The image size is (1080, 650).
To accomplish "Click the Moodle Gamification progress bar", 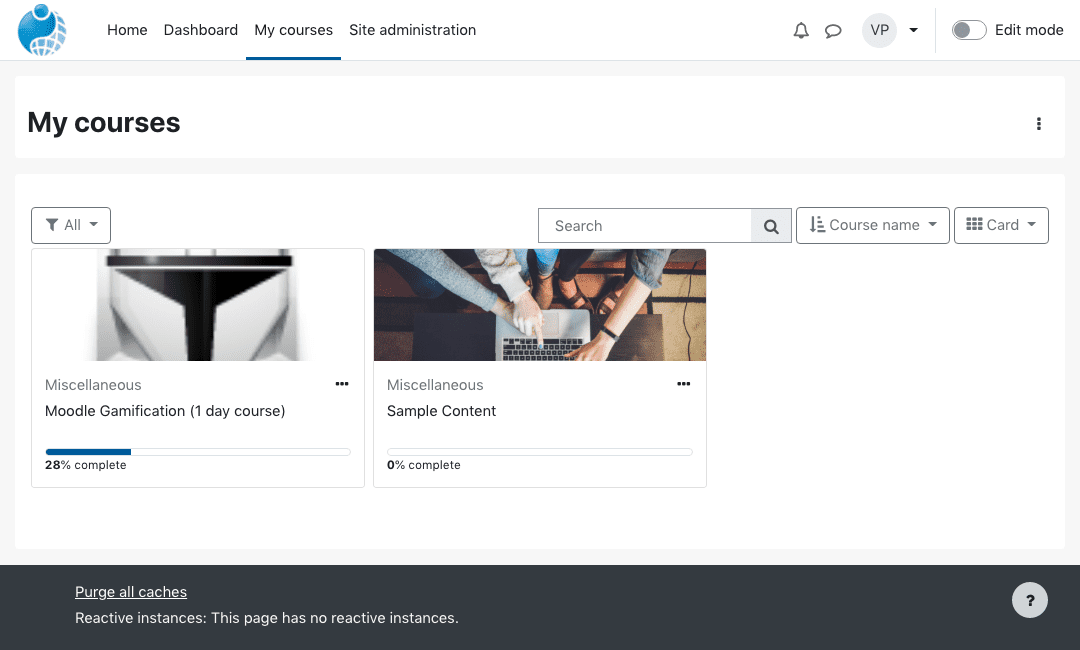I will pyautogui.click(x=198, y=452).
